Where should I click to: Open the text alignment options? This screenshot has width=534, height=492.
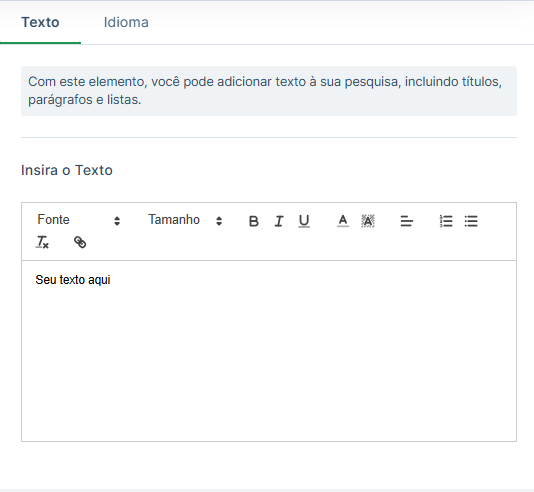point(406,221)
